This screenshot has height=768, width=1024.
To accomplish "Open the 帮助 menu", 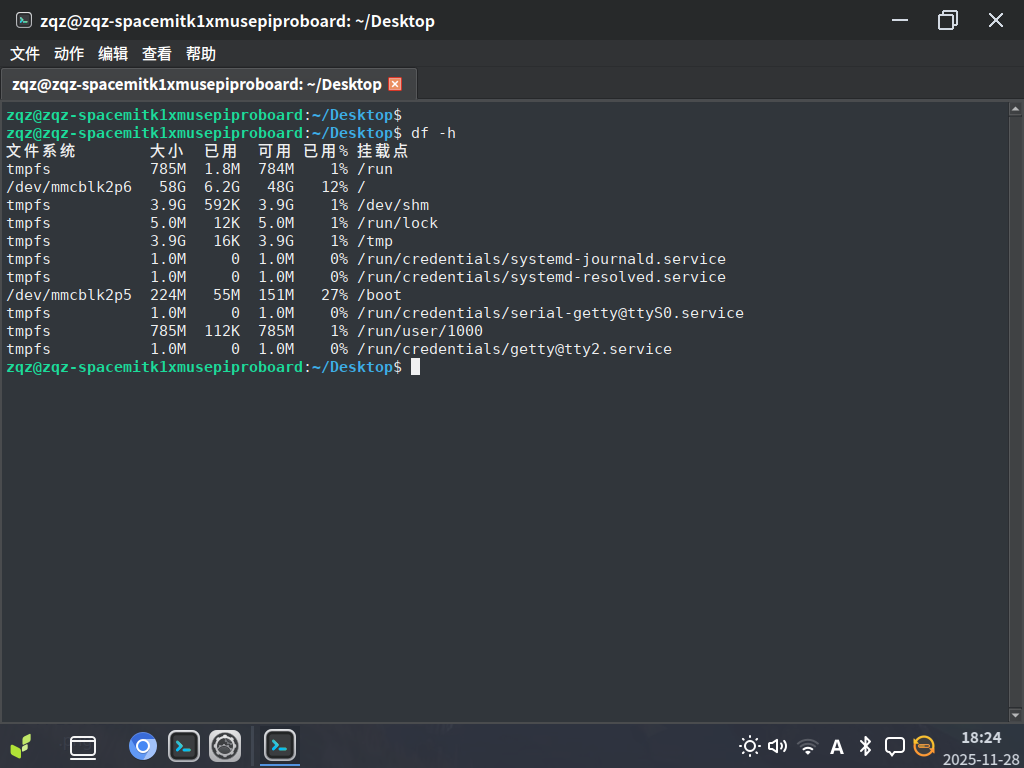I will coord(200,54).
